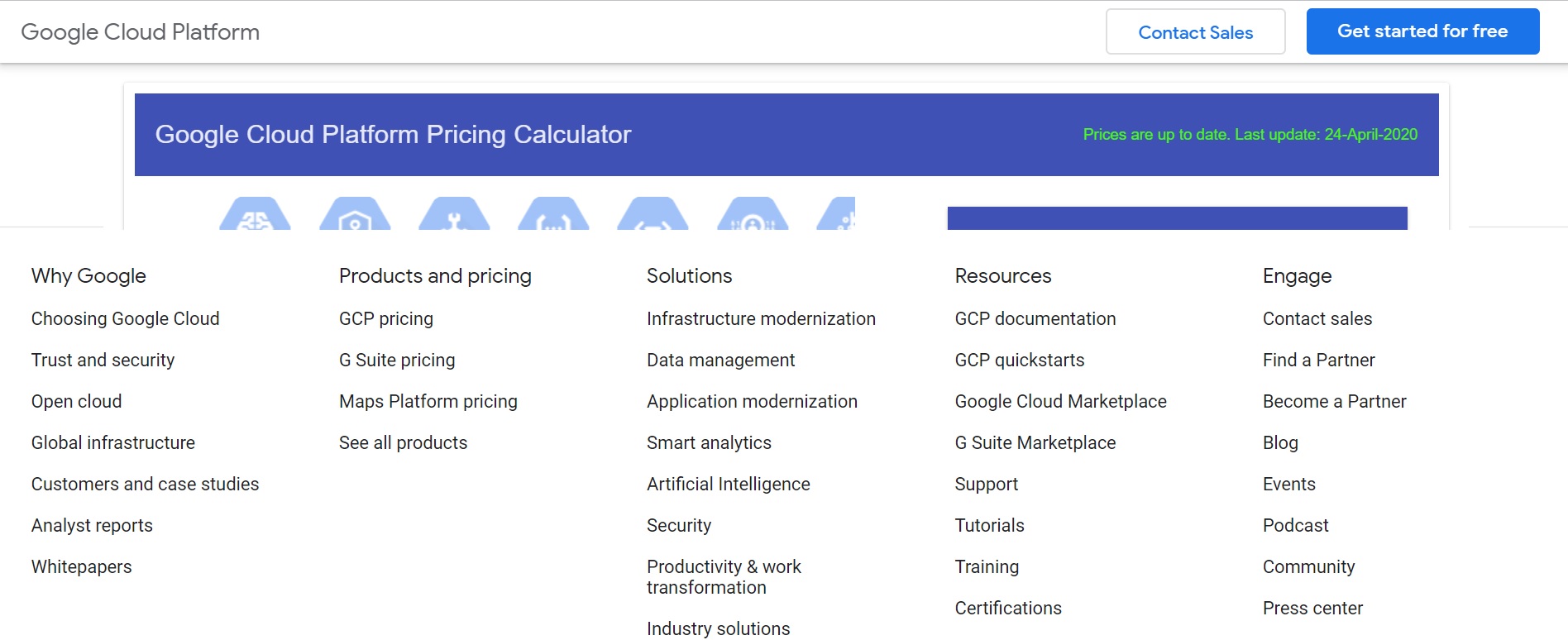
Task: Select the angle-brackets developer product icon
Action: click(653, 217)
